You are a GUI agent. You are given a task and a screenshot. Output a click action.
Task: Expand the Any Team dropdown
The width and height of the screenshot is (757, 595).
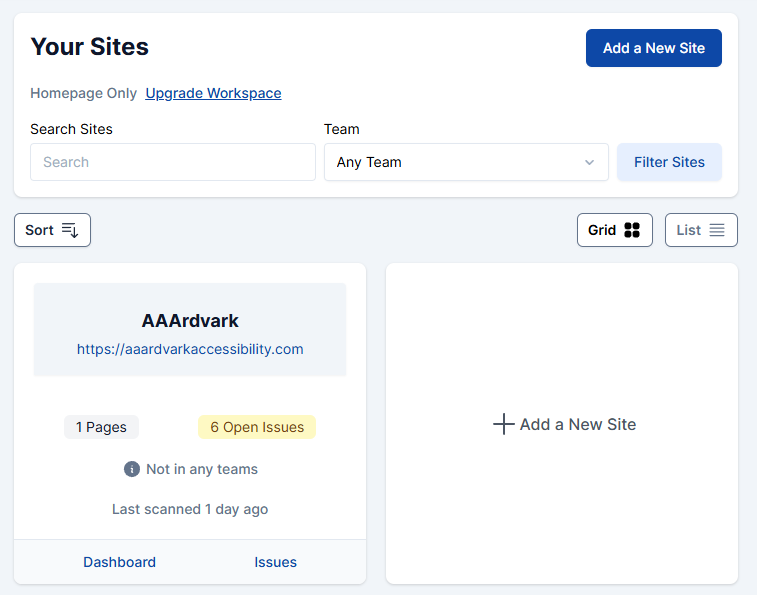[466, 162]
